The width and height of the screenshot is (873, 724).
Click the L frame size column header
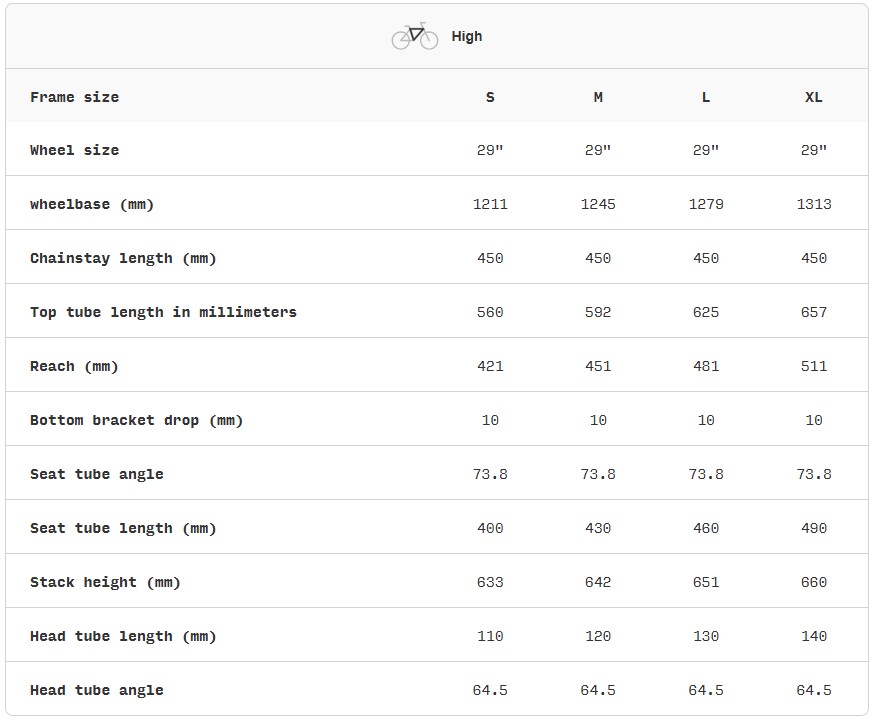pyautogui.click(x=705, y=97)
